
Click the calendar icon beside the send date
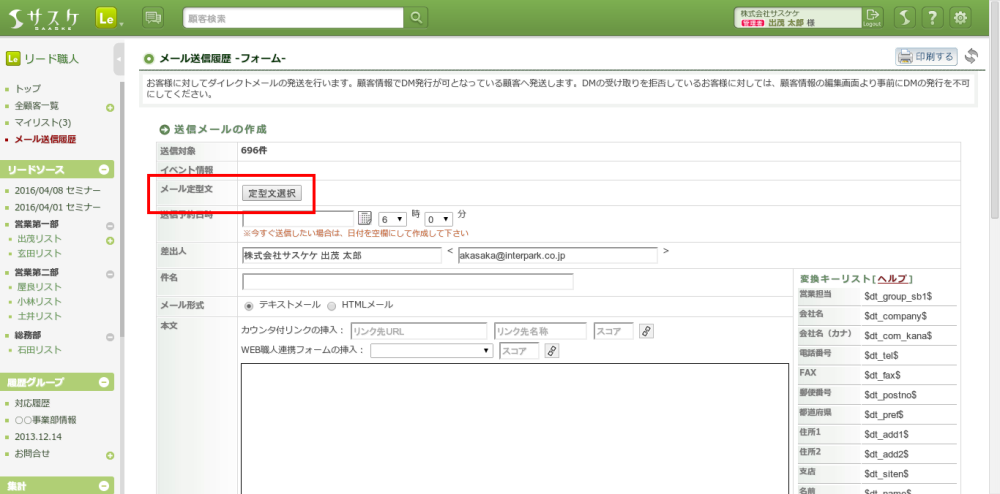(365, 218)
